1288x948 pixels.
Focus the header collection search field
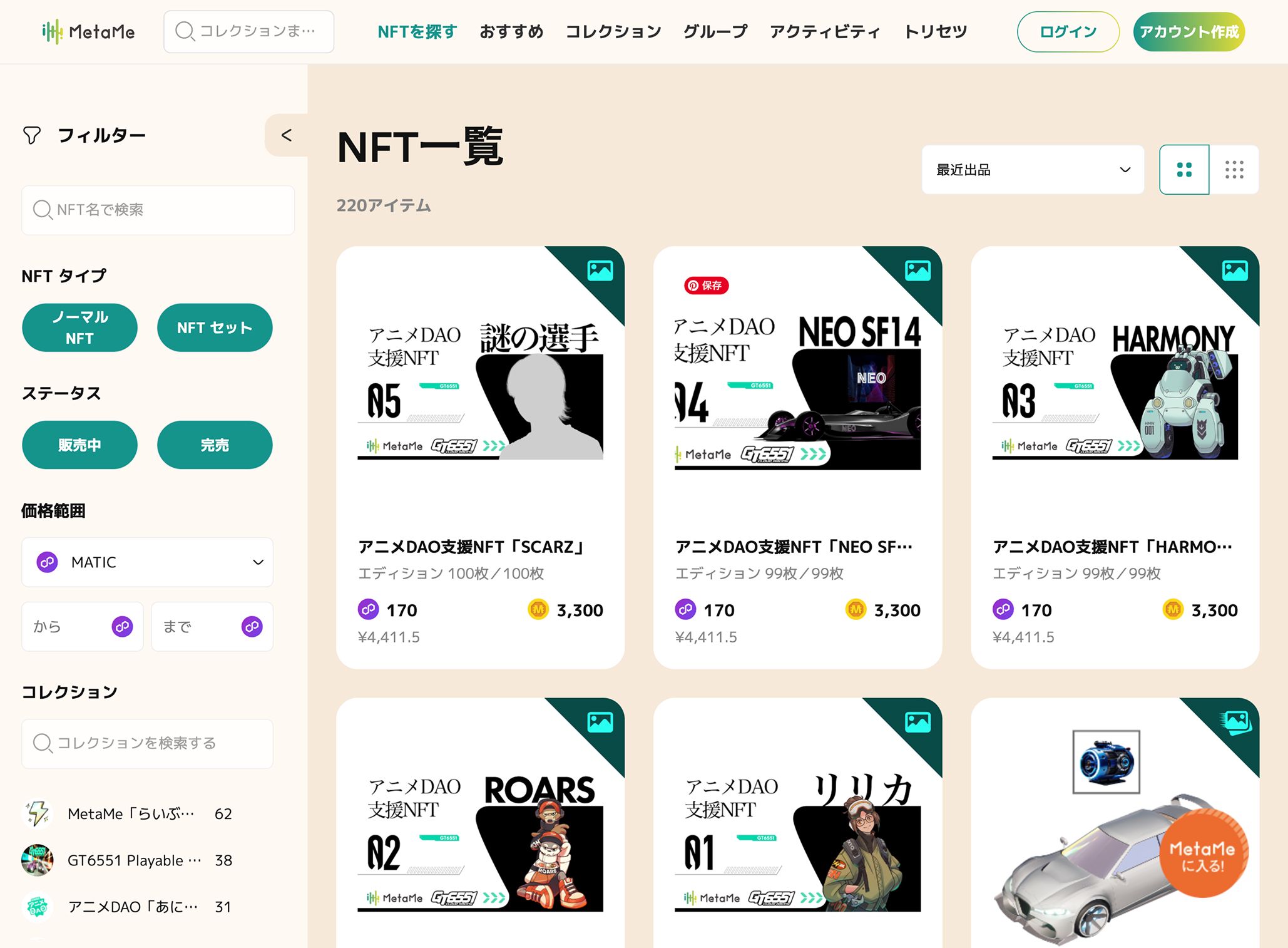click(249, 31)
